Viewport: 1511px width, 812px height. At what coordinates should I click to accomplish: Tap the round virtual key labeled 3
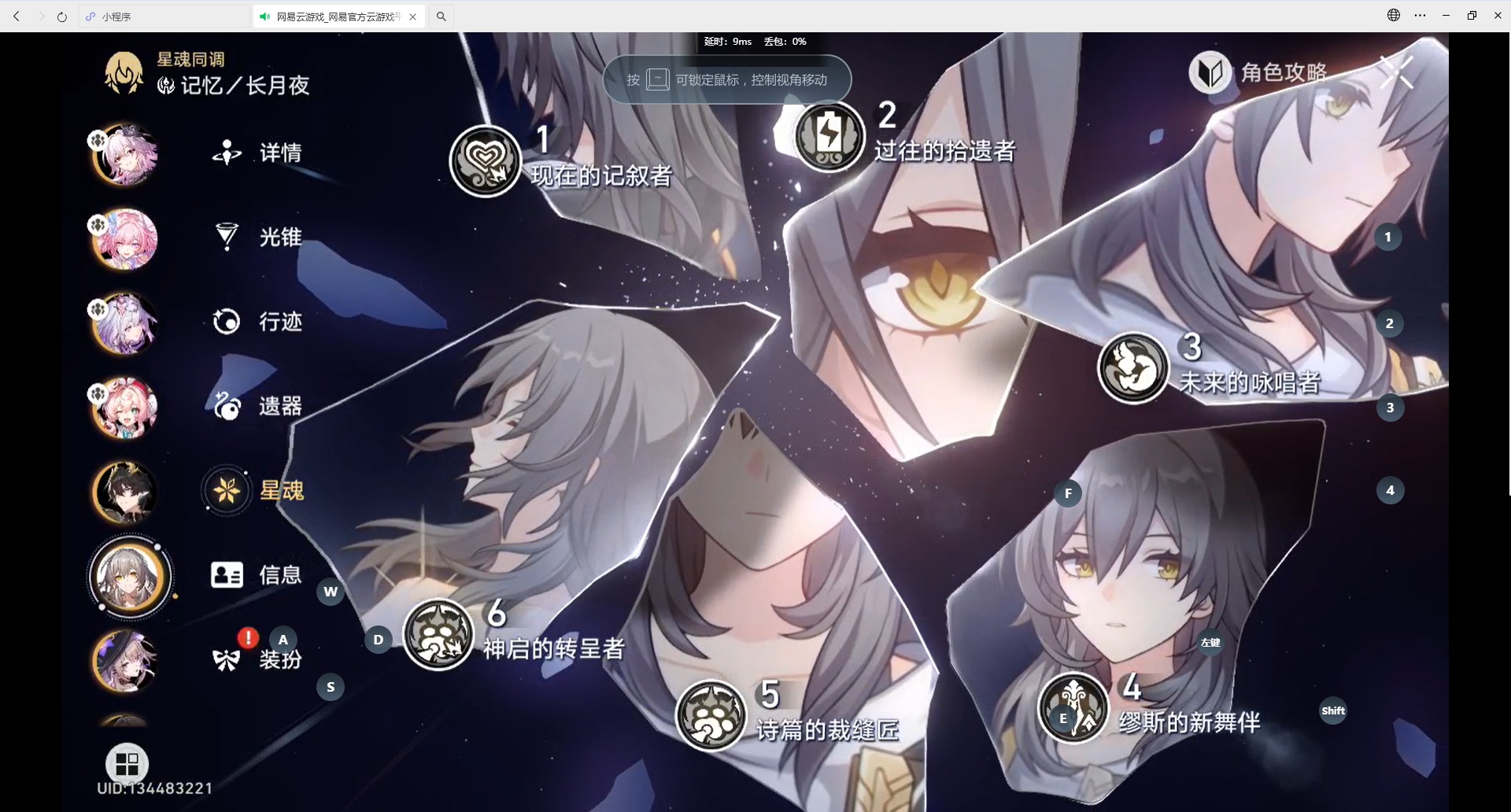click(x=1391, y=408)
